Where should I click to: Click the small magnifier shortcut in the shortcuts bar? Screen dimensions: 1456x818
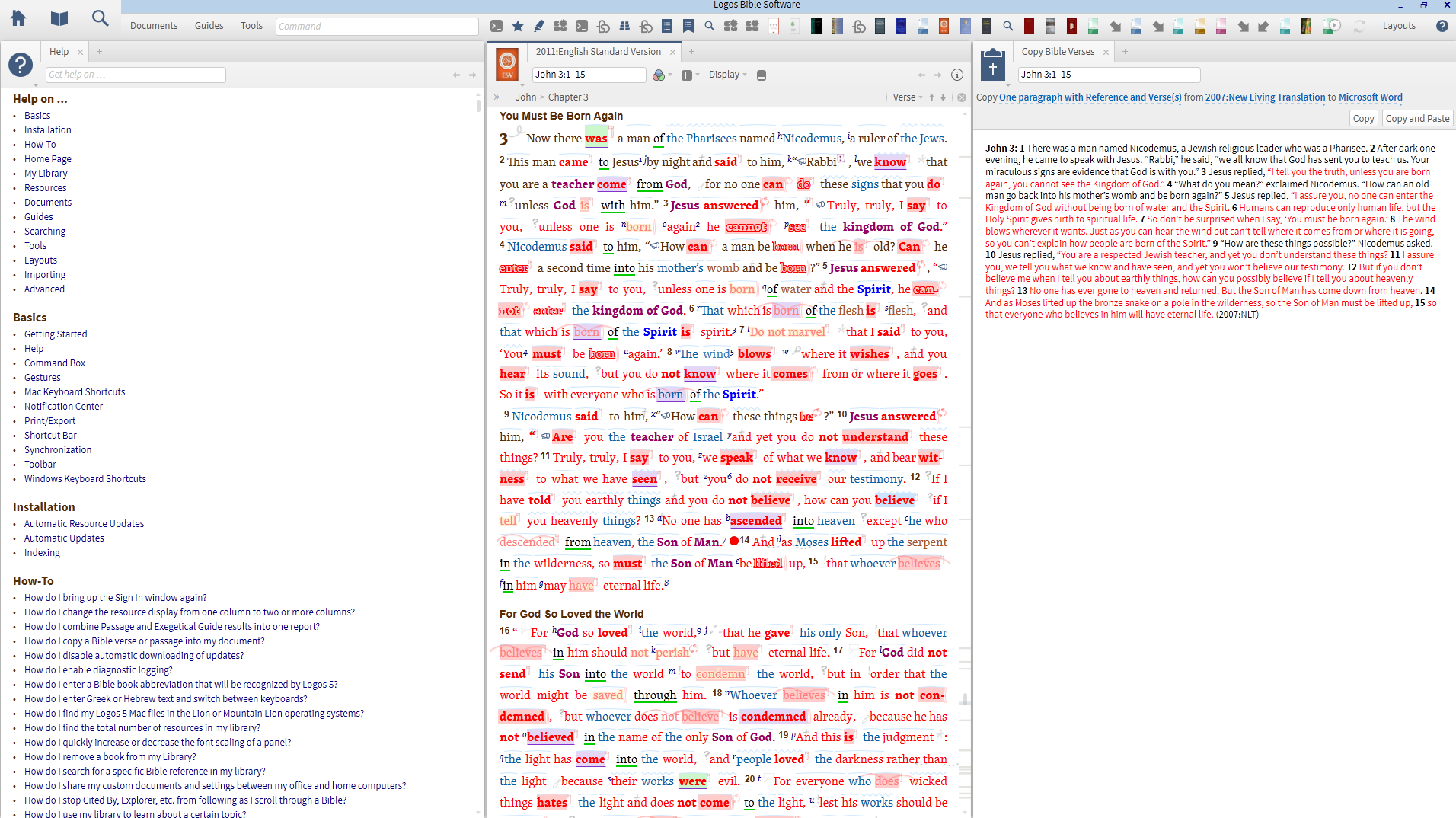(710, 27)
